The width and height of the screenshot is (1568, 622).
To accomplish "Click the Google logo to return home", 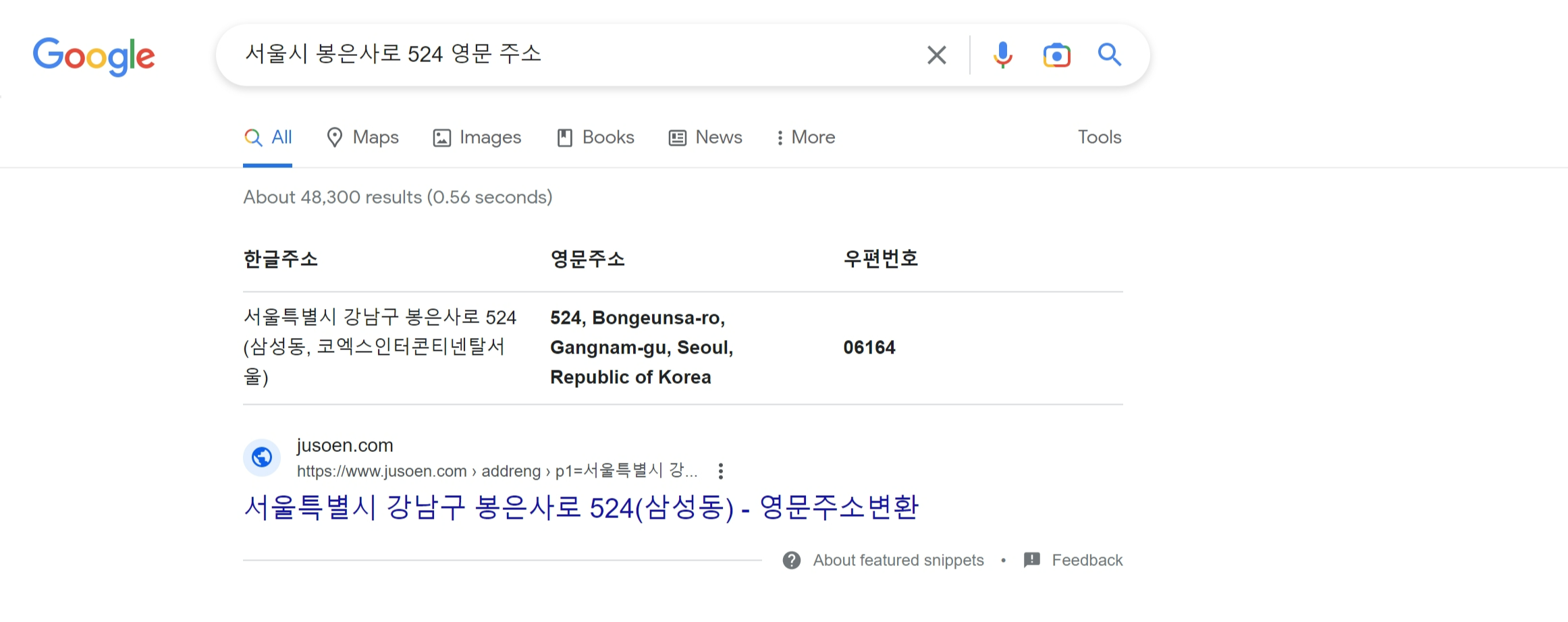I will pyautogui.click(x=94, y=57).
